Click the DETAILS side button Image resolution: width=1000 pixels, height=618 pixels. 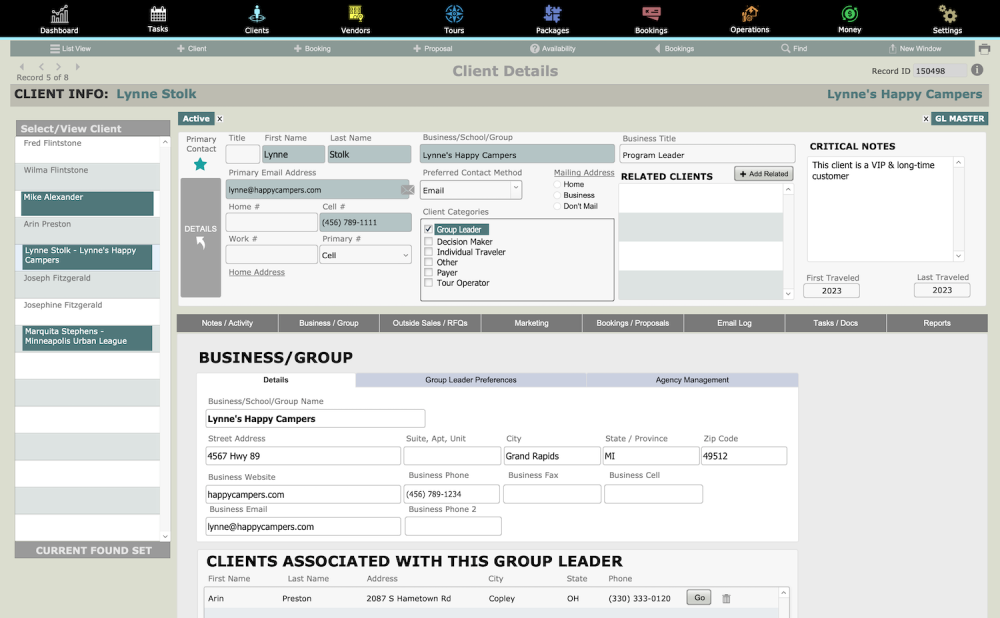click(x=200, y=237)
